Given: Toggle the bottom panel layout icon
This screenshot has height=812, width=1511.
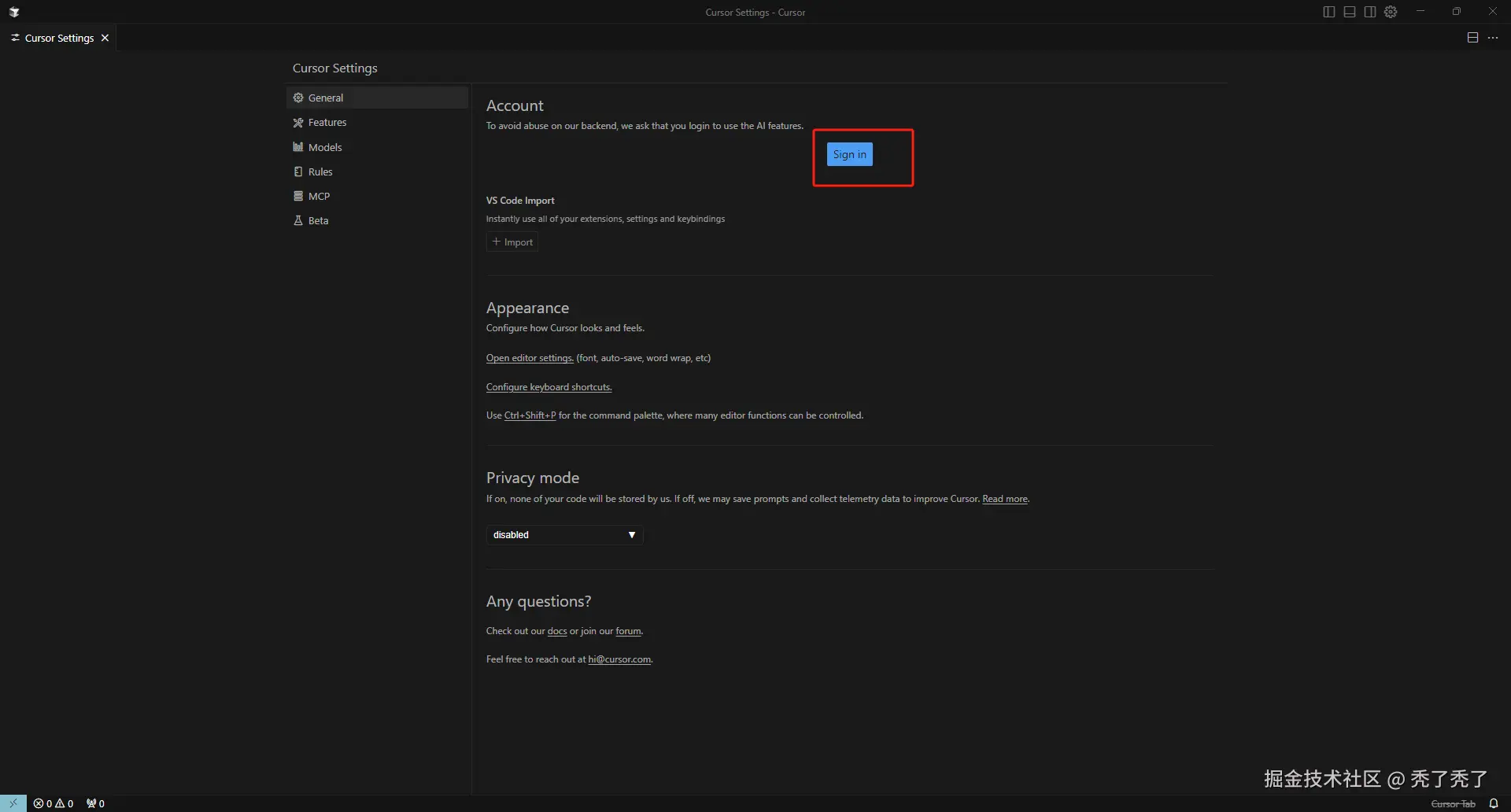Looking at the screenshot, I should click(x=1350, y=12).
